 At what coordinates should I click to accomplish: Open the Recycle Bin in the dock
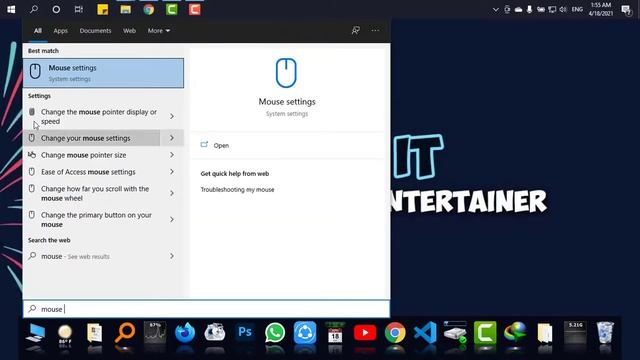605,332
